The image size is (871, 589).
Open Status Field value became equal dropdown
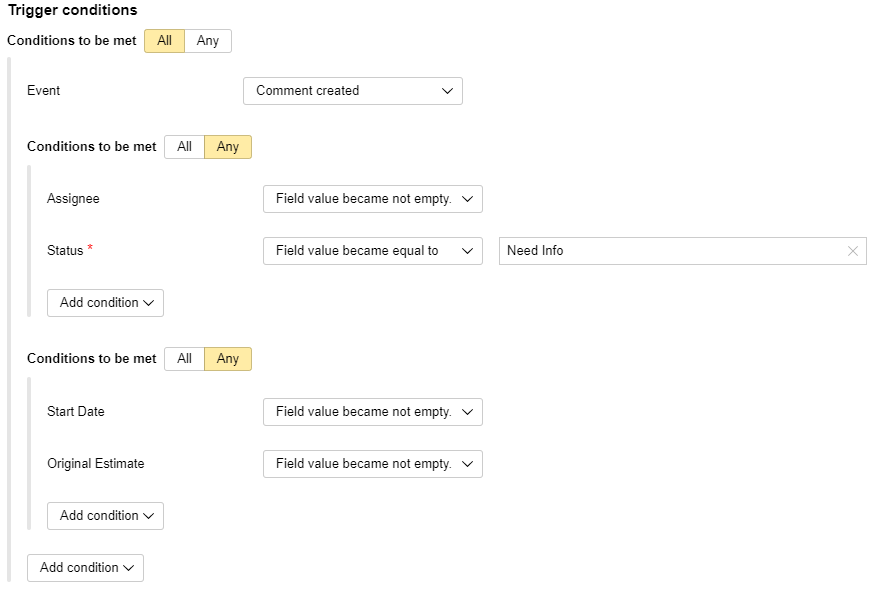(373, 251)
